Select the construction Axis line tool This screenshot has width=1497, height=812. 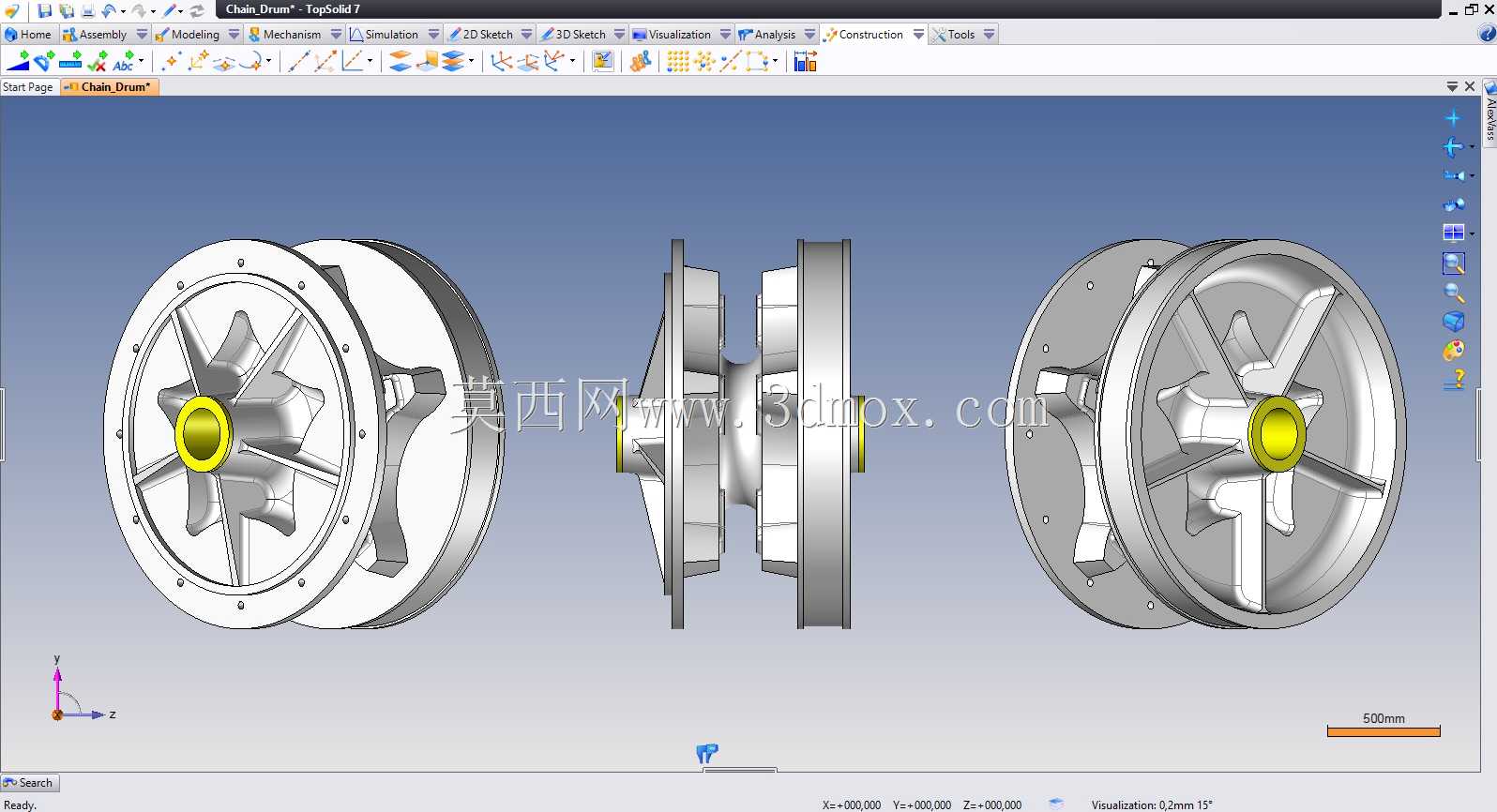[299, 62]
